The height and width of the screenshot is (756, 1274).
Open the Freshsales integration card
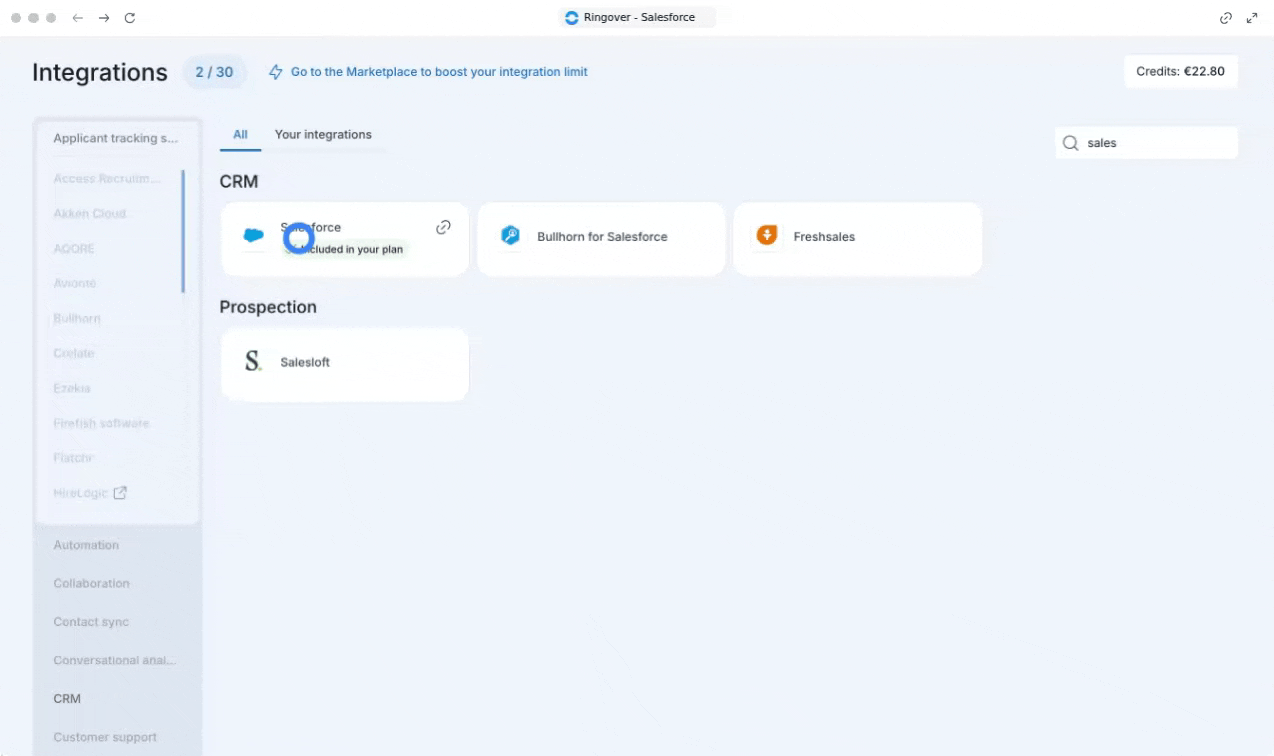point(858,239)
